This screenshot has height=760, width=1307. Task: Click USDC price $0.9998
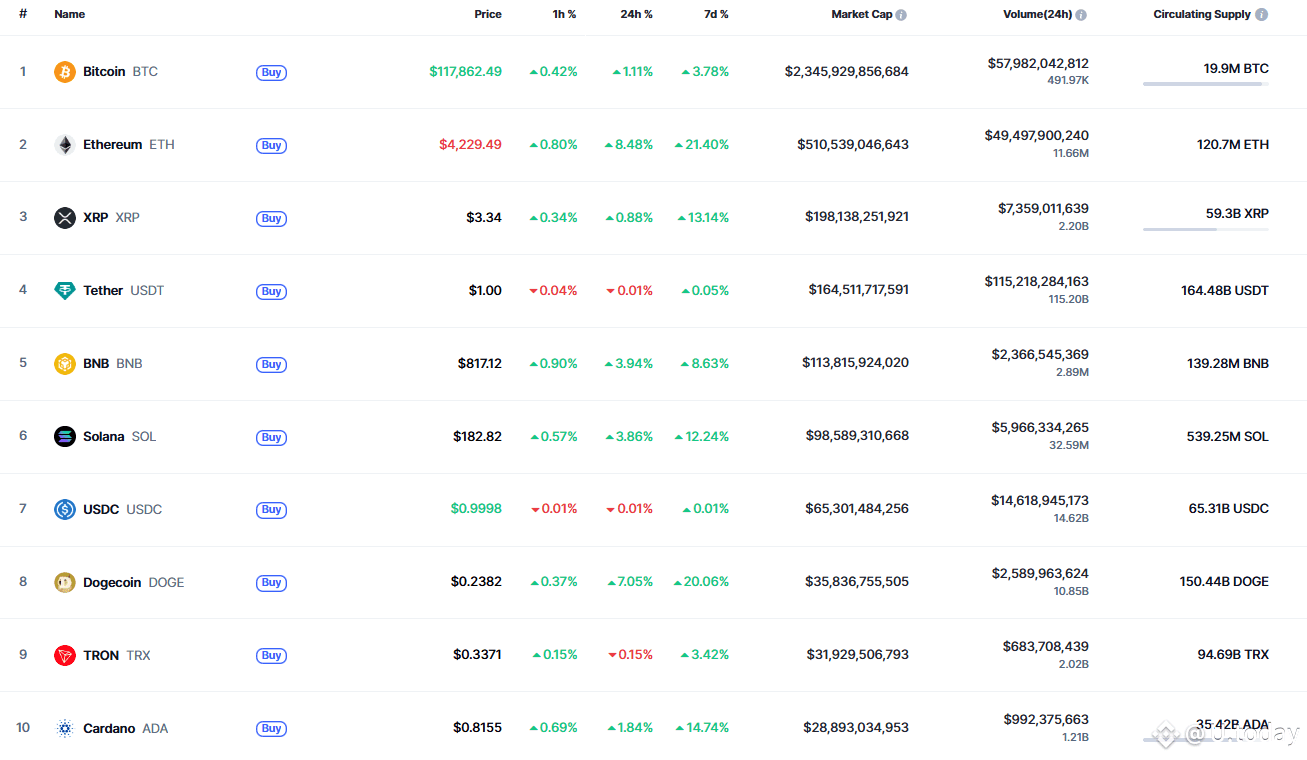(x=476, y=509)
